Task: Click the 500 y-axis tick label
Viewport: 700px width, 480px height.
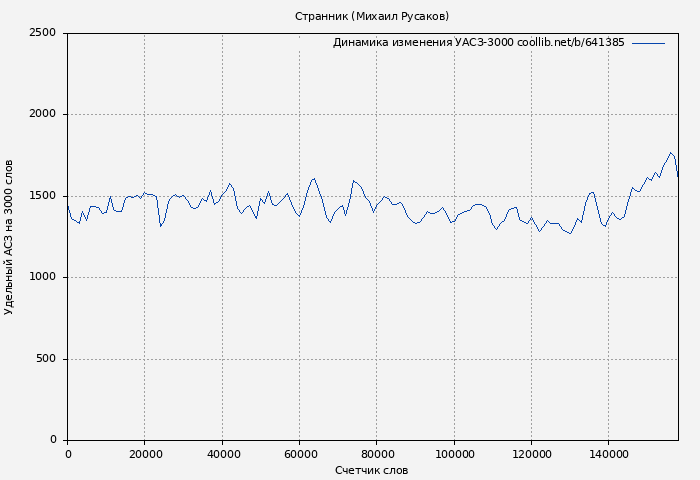Action: pyautogui.click(x=46, y=359)
